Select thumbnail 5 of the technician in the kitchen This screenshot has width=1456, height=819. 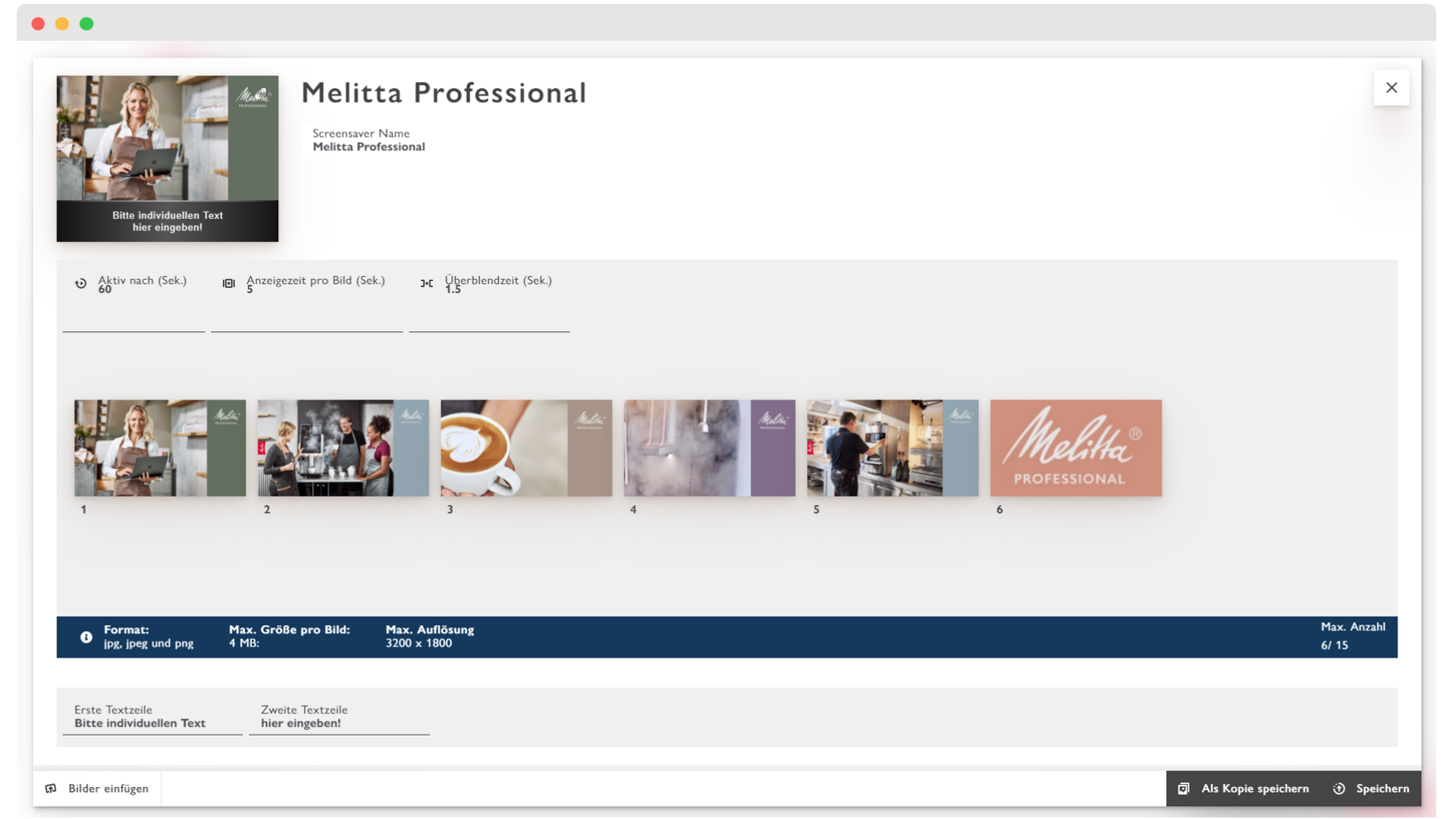click(893, 448)
